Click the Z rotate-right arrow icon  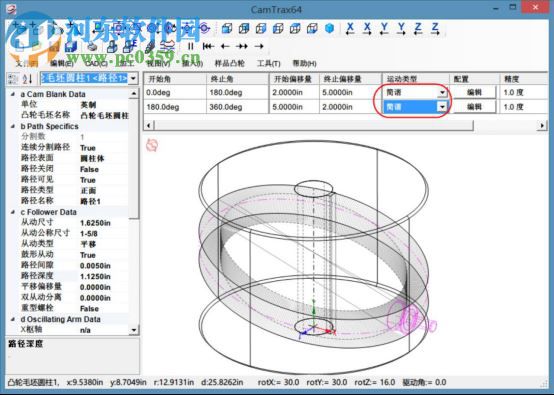(x=435, y=29)
